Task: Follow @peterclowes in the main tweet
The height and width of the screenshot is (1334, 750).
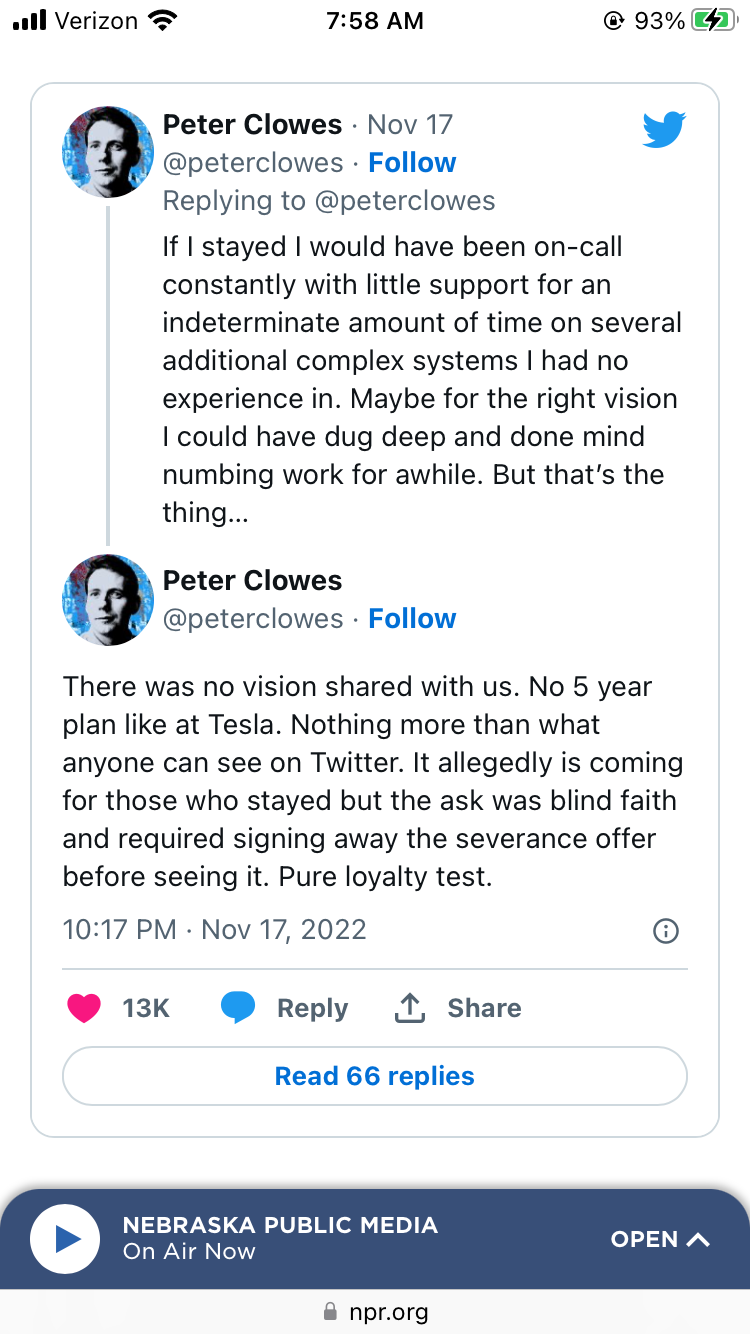Action: (x=412, y=619)
